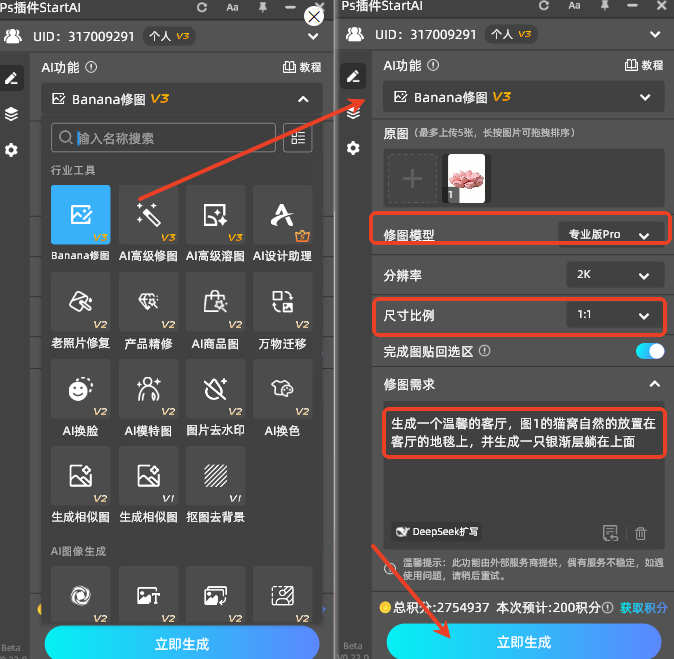Select the 产品精修 tool
Viewport: 674px width, 659px height.
point(148,302)
